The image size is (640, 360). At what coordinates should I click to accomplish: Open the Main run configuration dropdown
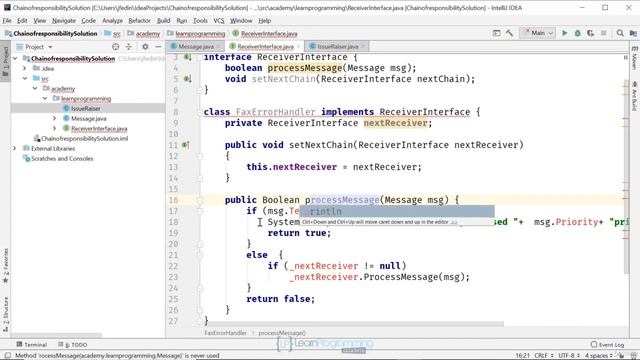coord(537,33)
